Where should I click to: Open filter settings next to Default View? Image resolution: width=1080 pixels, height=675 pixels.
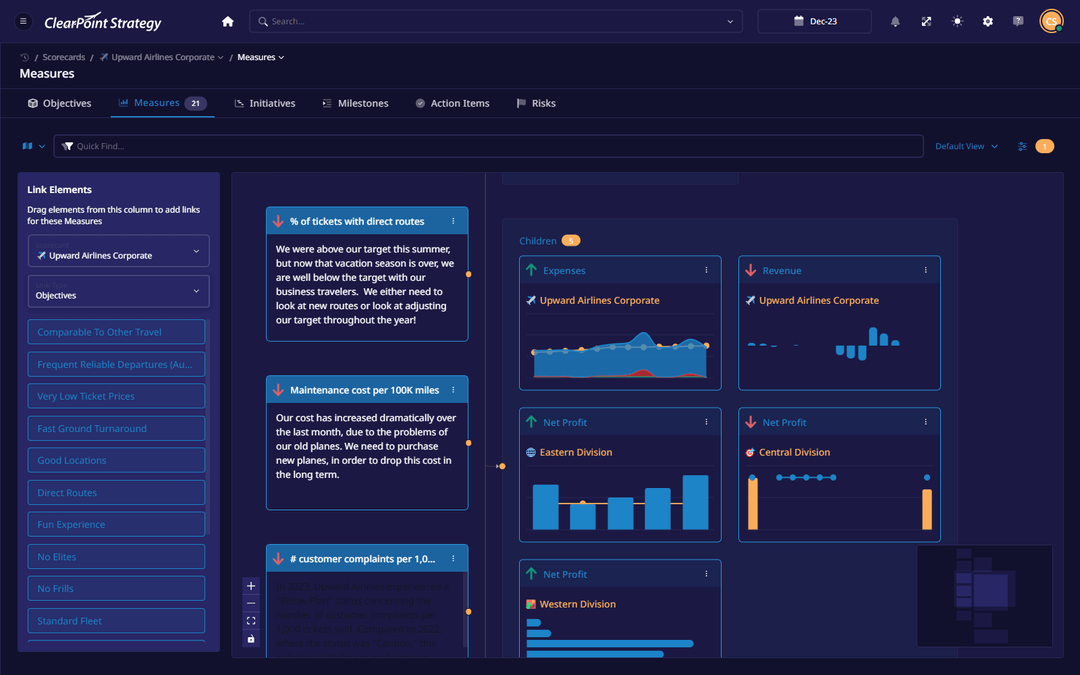[1022, 146]
